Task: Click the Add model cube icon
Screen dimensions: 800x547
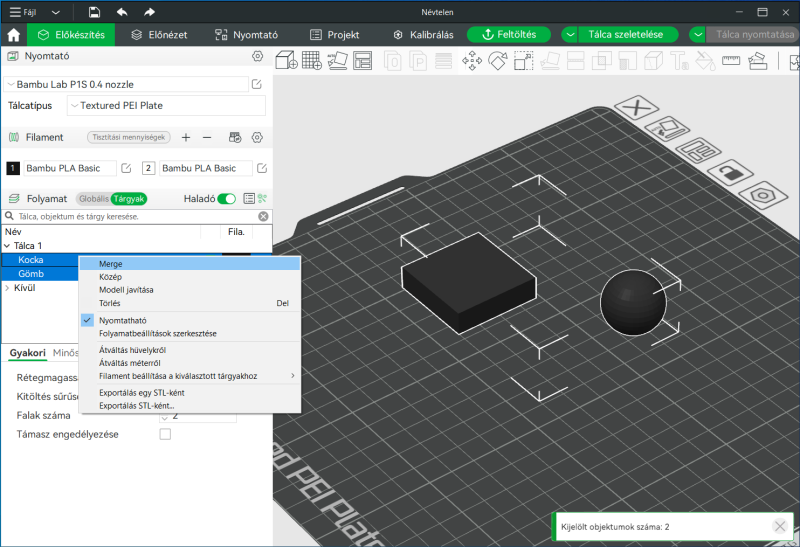Action: [286, 61]
